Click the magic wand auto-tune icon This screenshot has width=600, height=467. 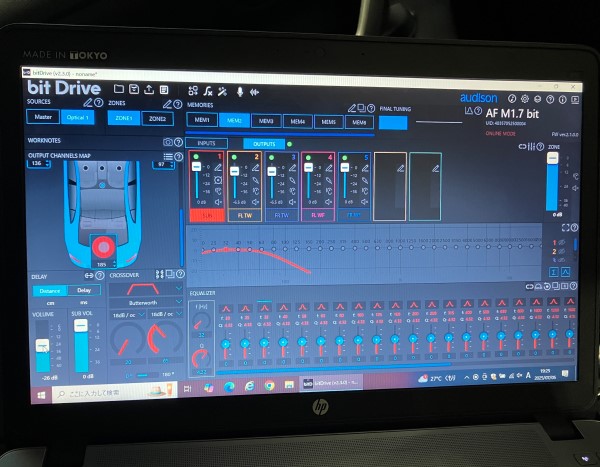pos(222,91)
